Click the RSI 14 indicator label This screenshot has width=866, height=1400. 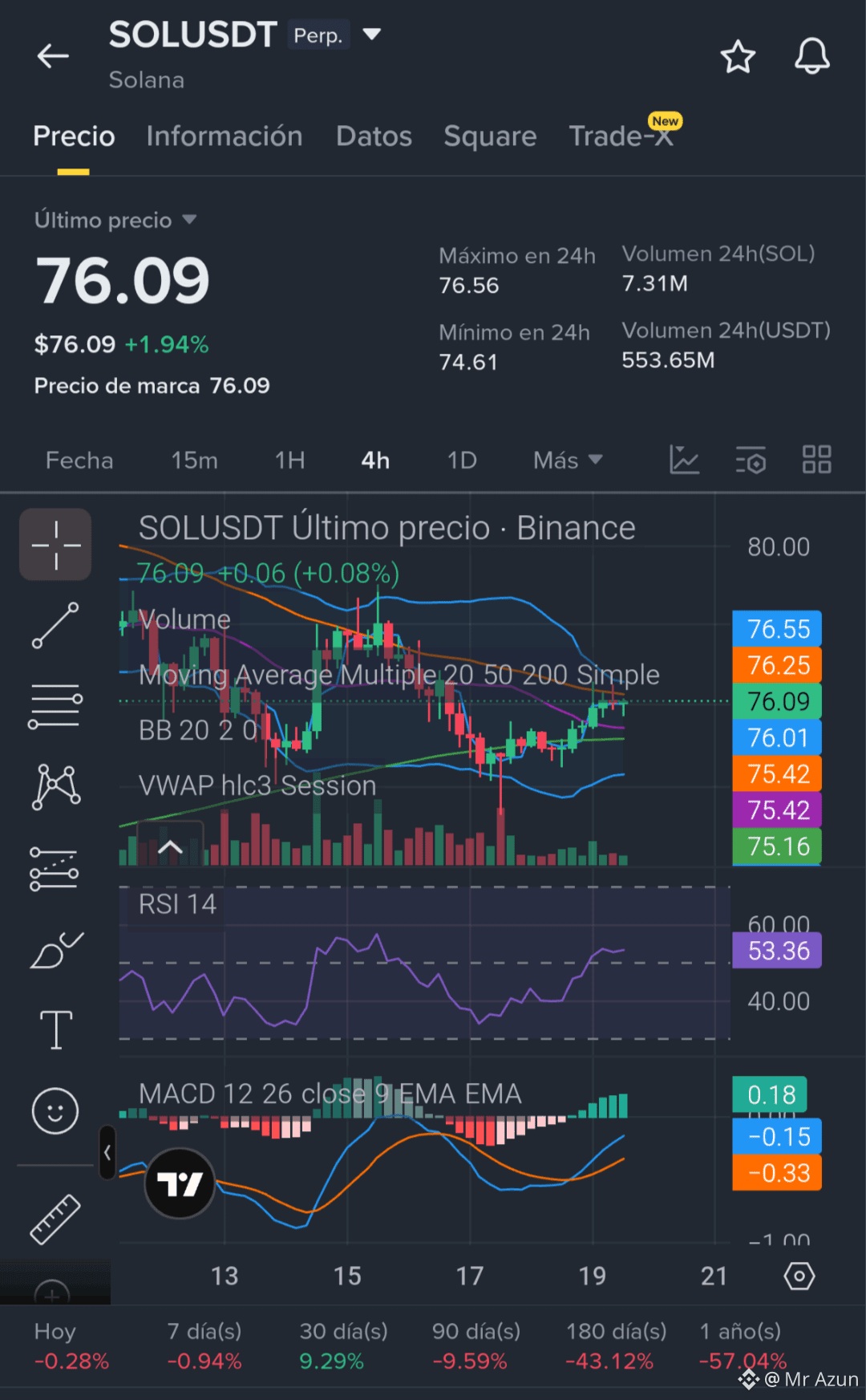pyautogui.click(x=177, y=904)
